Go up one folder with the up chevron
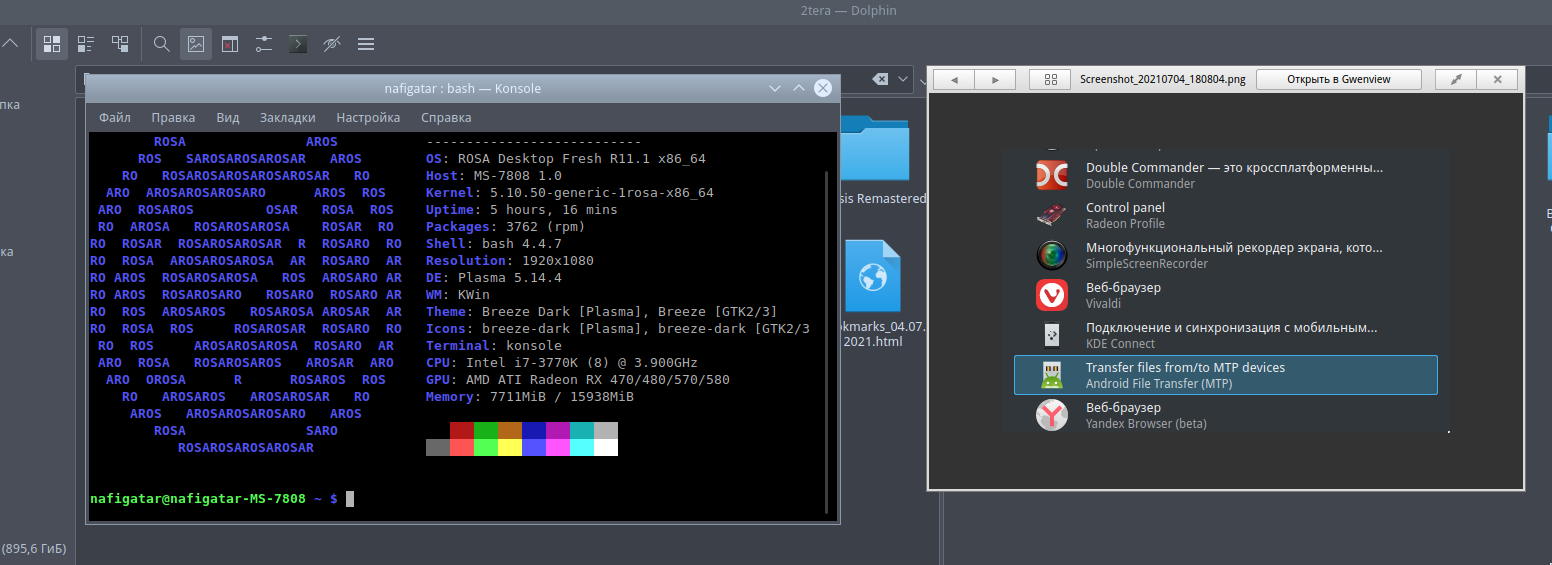 (10, 44)
